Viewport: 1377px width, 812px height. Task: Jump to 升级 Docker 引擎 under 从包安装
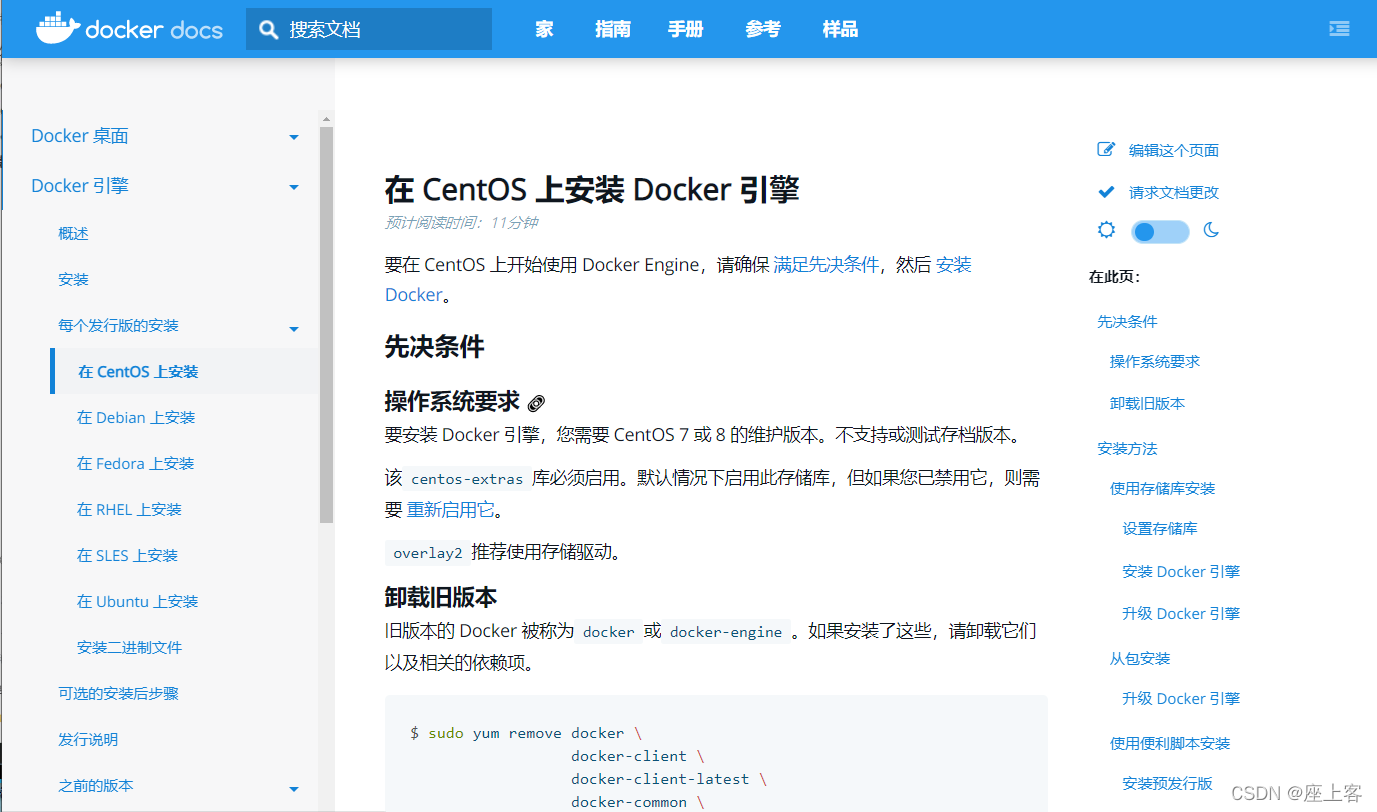[1181, 698]
